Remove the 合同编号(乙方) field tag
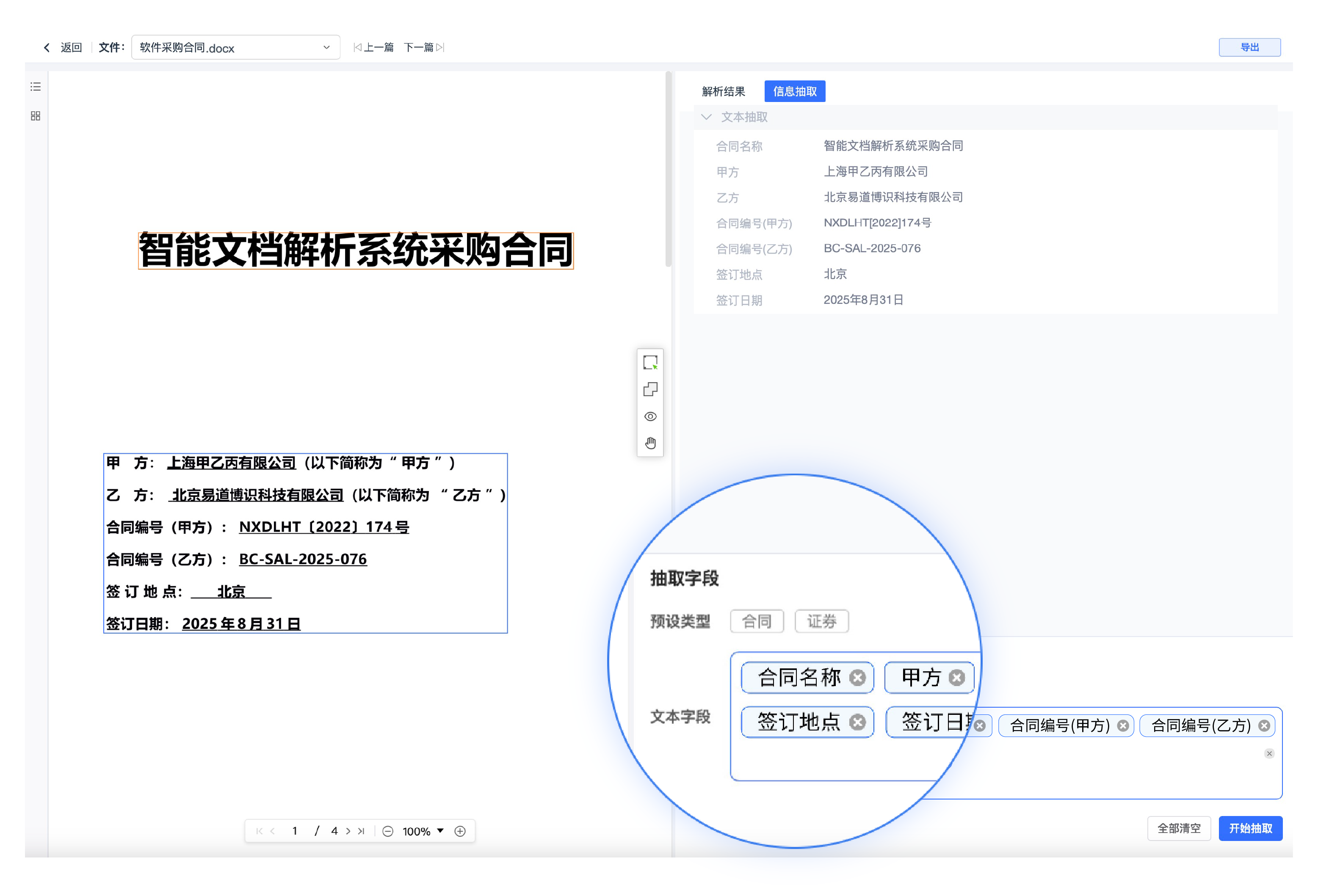 [1264, 725]
